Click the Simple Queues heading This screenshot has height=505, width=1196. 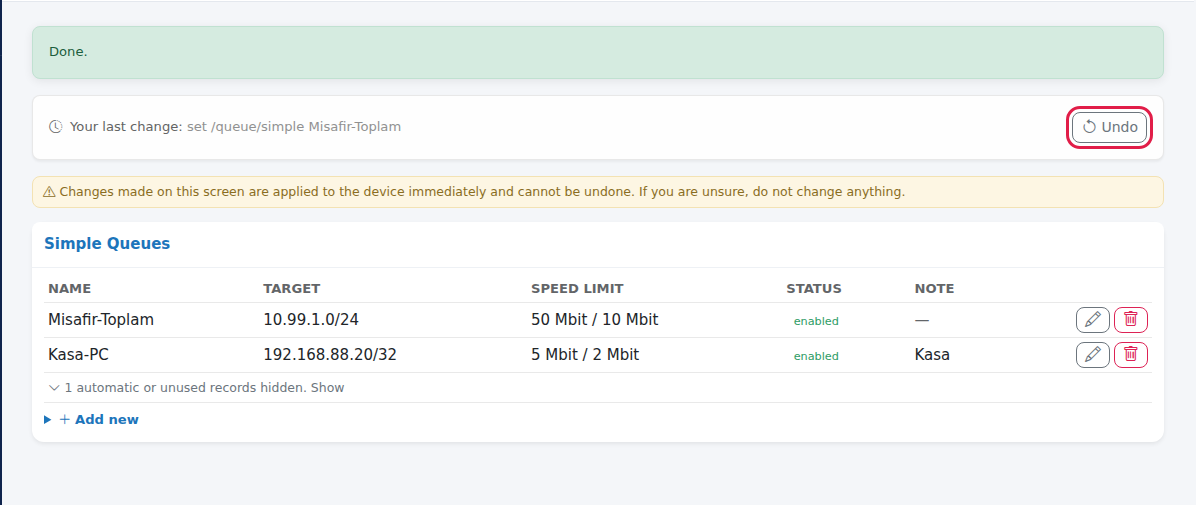pos(107,243)
